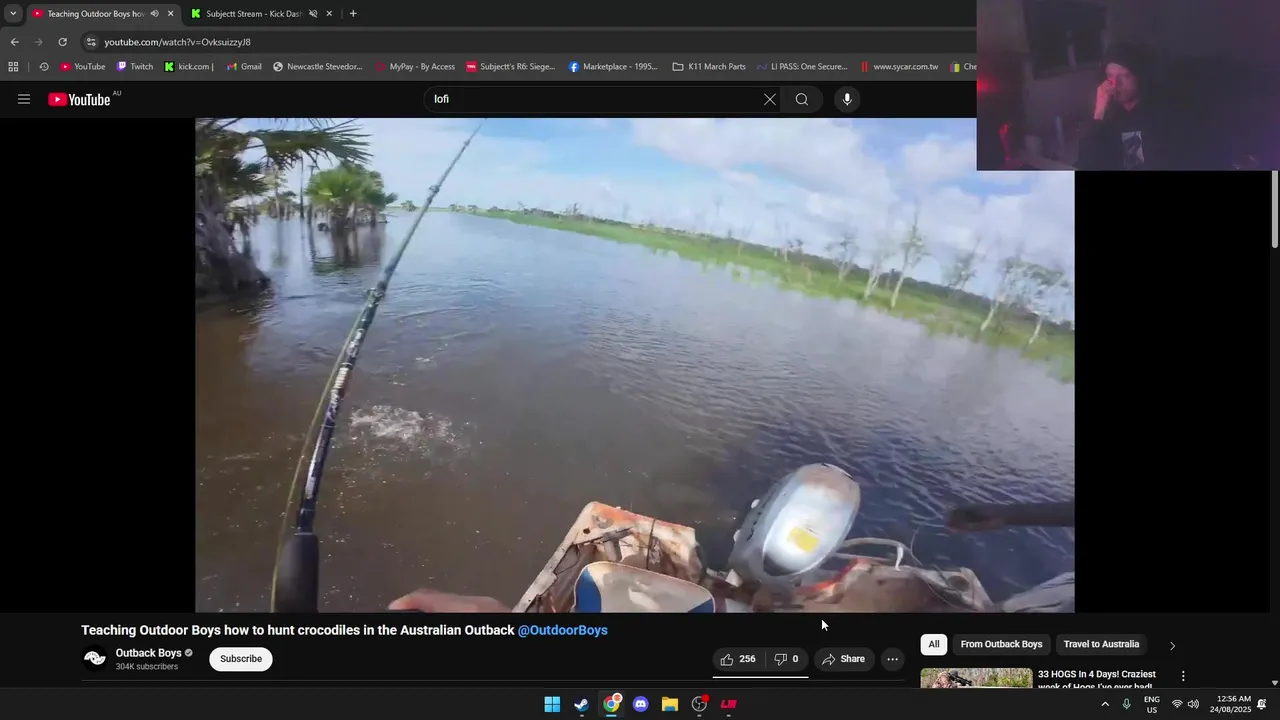This screenshot has height=720, width=1280.
Task: Open the Newcastle Stevedor bookmark
Action: [318, 67]
